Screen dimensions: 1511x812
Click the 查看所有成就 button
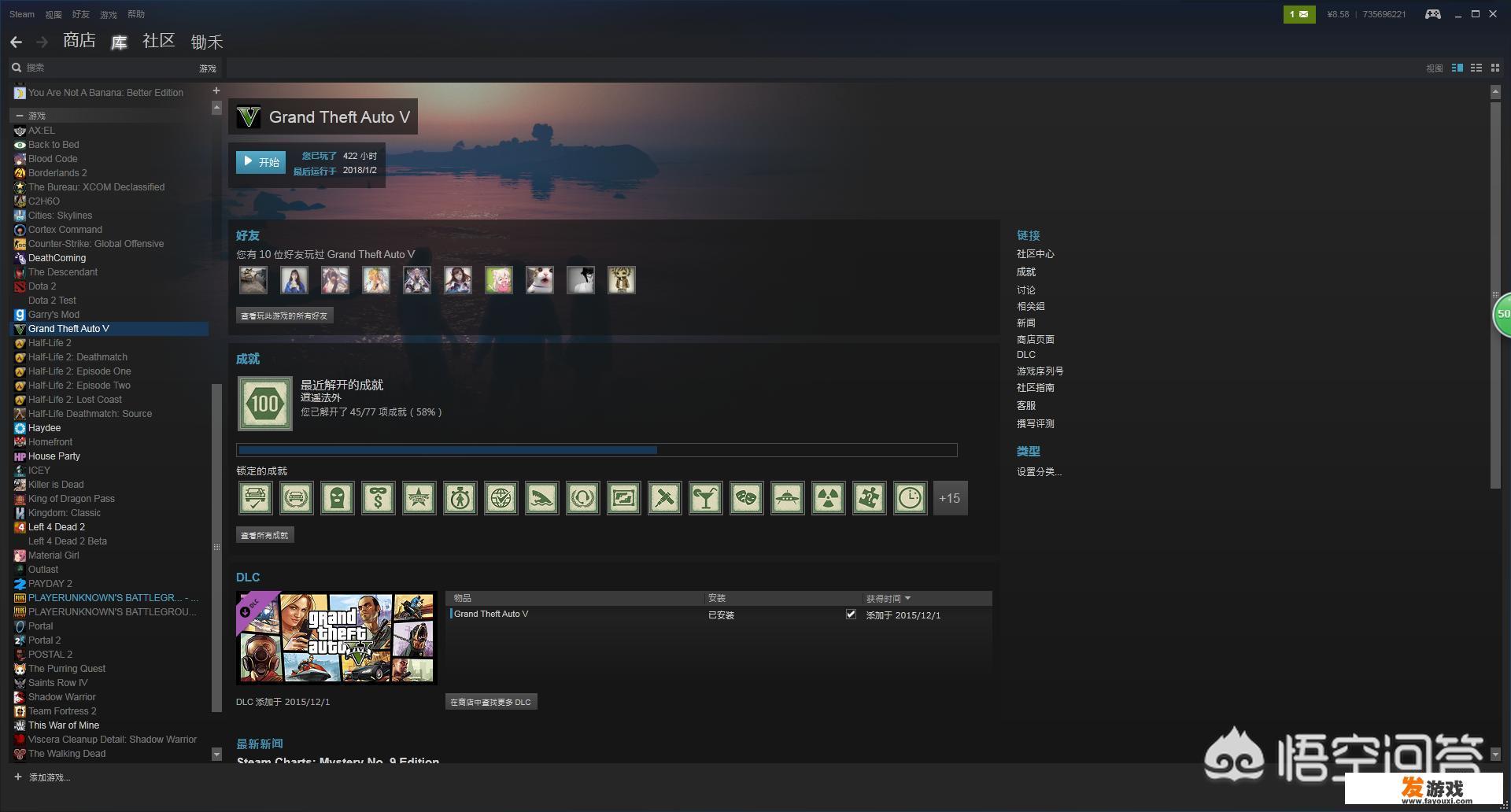(x=264, y=535)
